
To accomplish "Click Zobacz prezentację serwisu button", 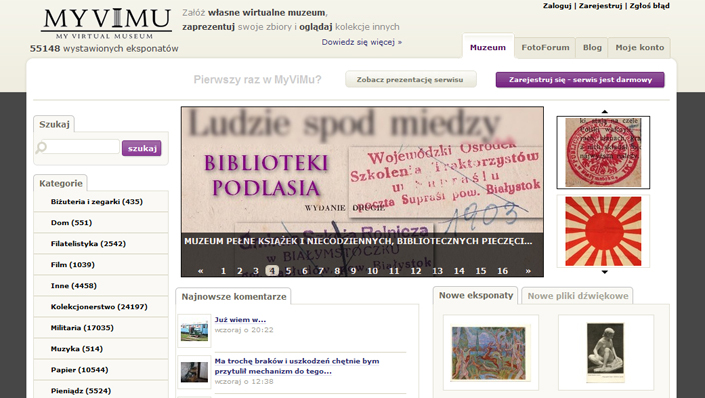I will (x=410, y=80).
